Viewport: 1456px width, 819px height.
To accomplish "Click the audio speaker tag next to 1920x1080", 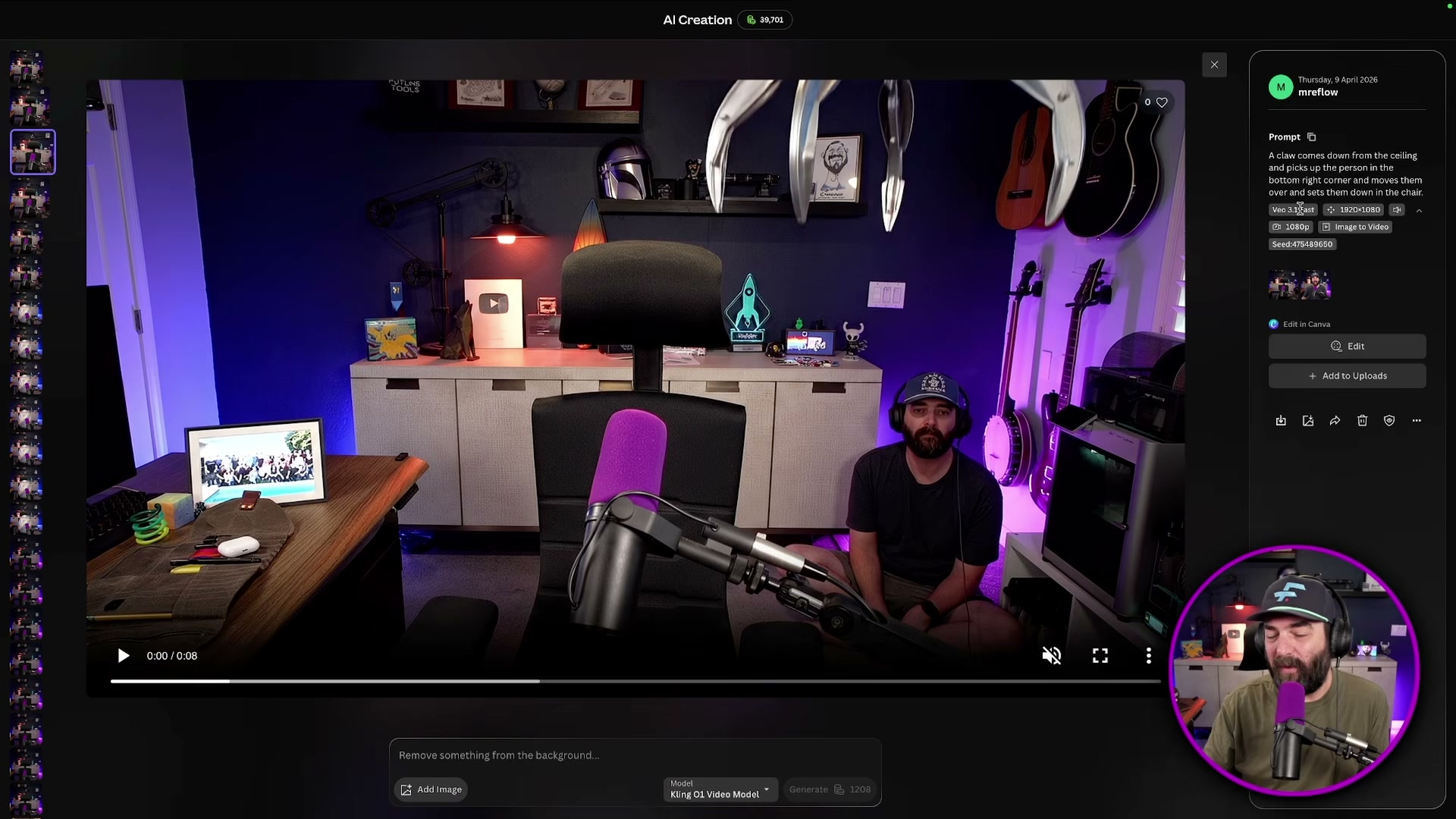I will pos(1398,209).
